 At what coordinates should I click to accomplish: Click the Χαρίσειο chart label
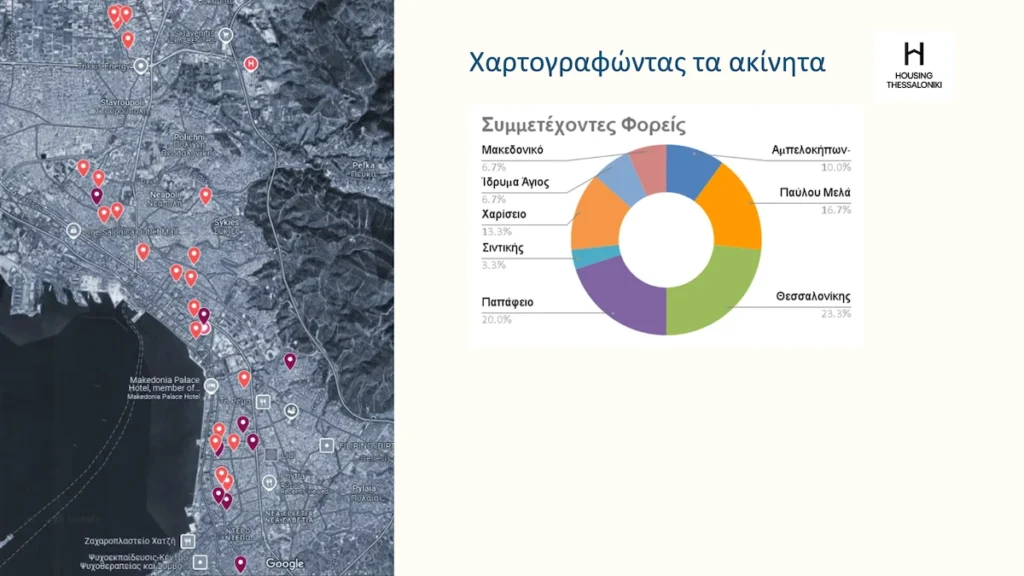504,214
